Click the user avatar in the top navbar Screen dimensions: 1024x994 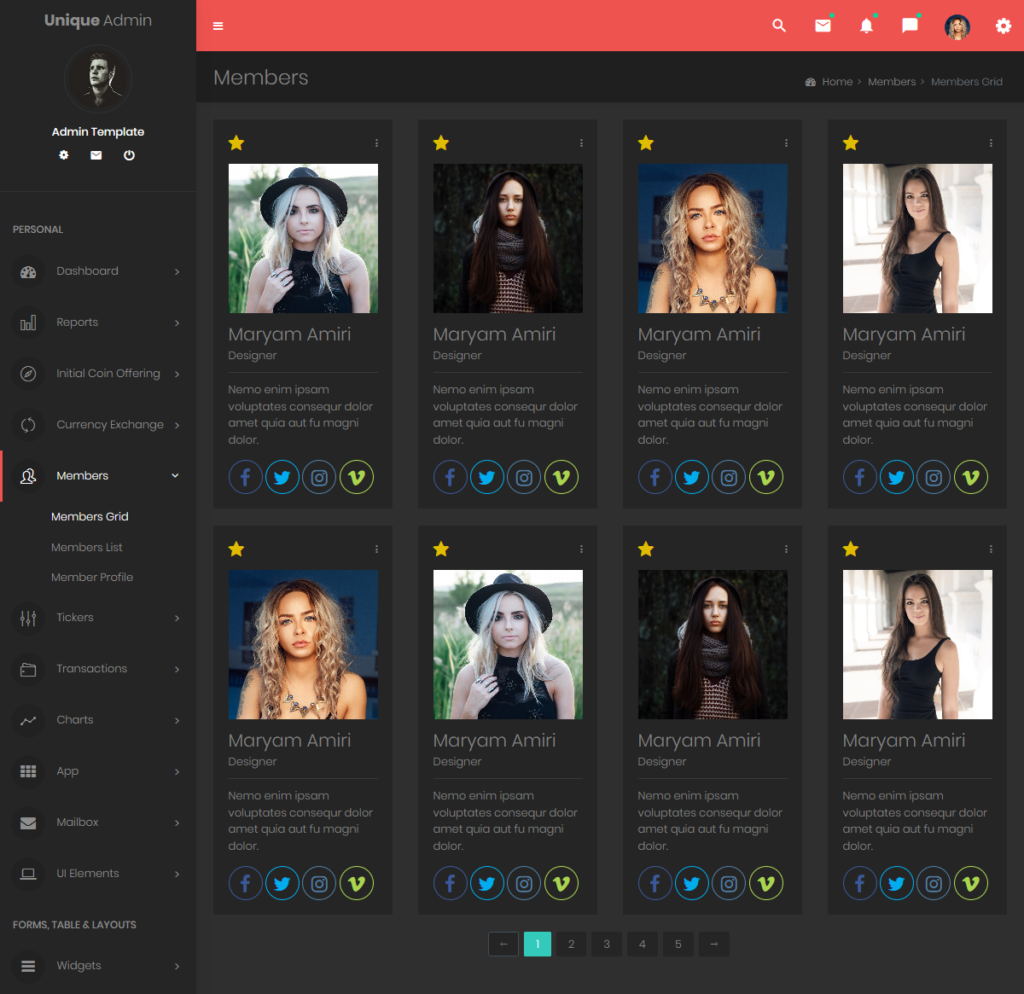click(x=957, y=25)
